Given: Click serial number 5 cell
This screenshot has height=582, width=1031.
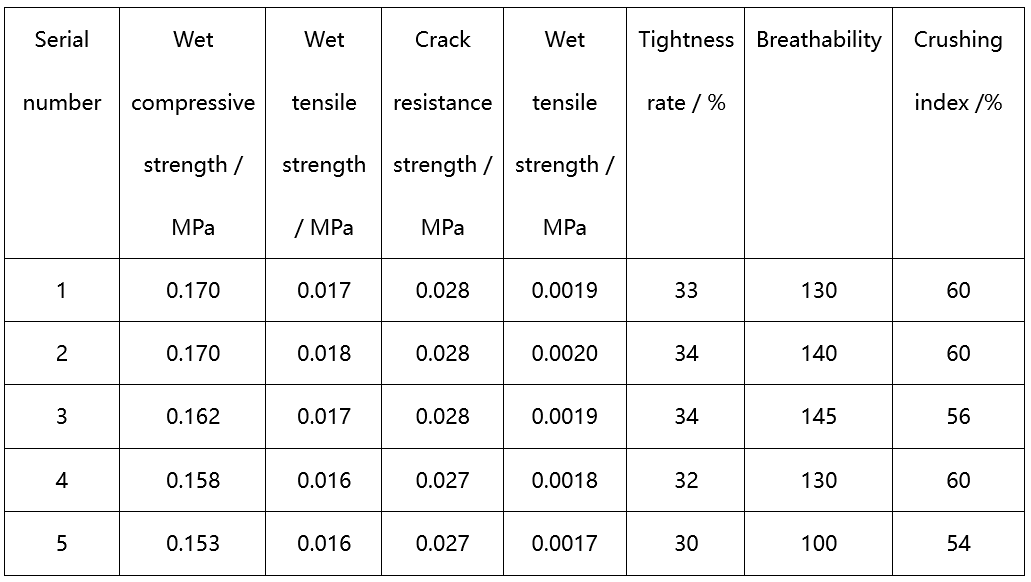Looking at the screenshot, I should (62, 544).
